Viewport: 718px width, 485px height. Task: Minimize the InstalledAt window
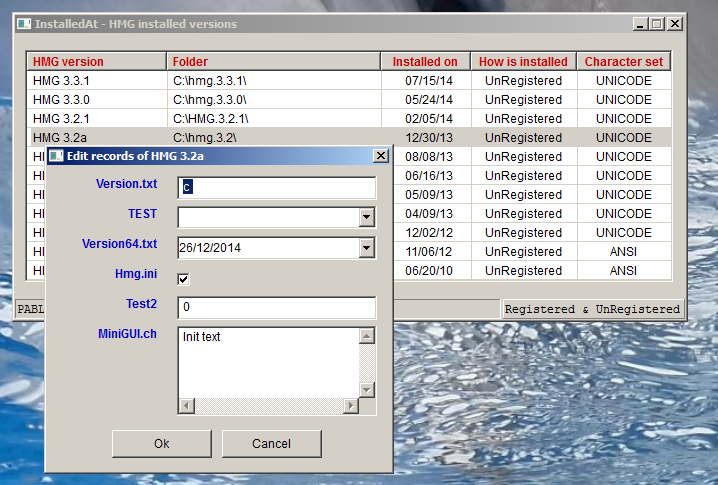click(640, 24)
